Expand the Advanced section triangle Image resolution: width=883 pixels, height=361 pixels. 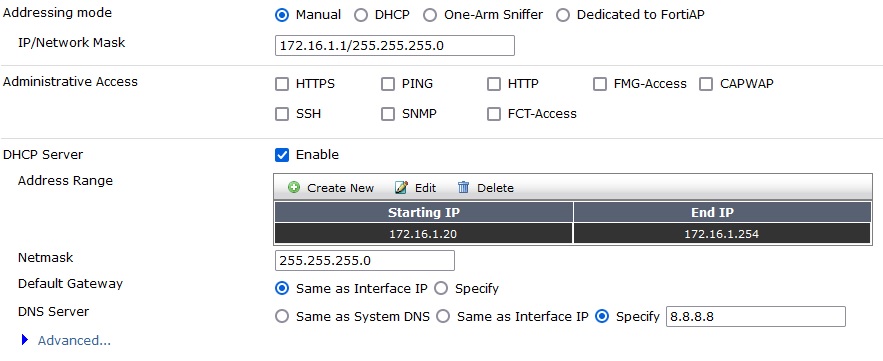(24, 340)
